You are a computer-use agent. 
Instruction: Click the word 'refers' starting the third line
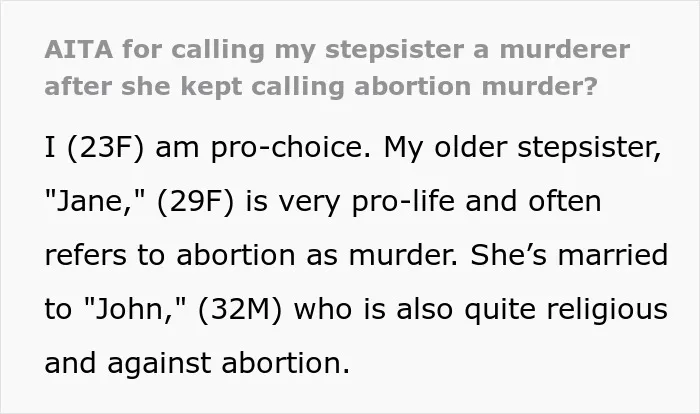(86, 255)
